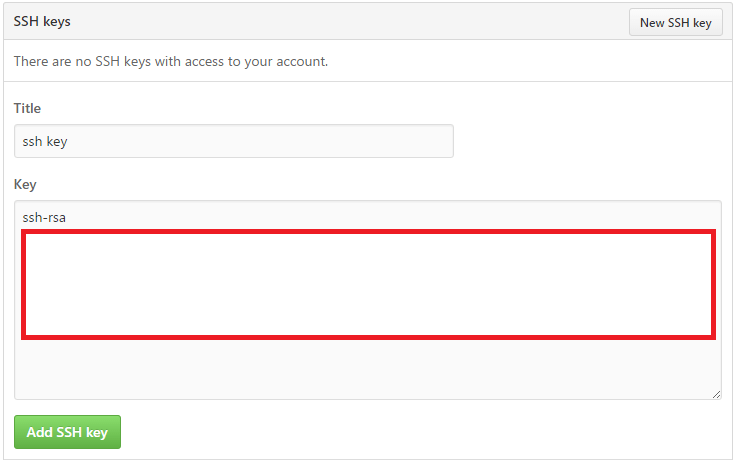Click the bottom-left corner of Key textarea
735x460 pixels.
22,392
